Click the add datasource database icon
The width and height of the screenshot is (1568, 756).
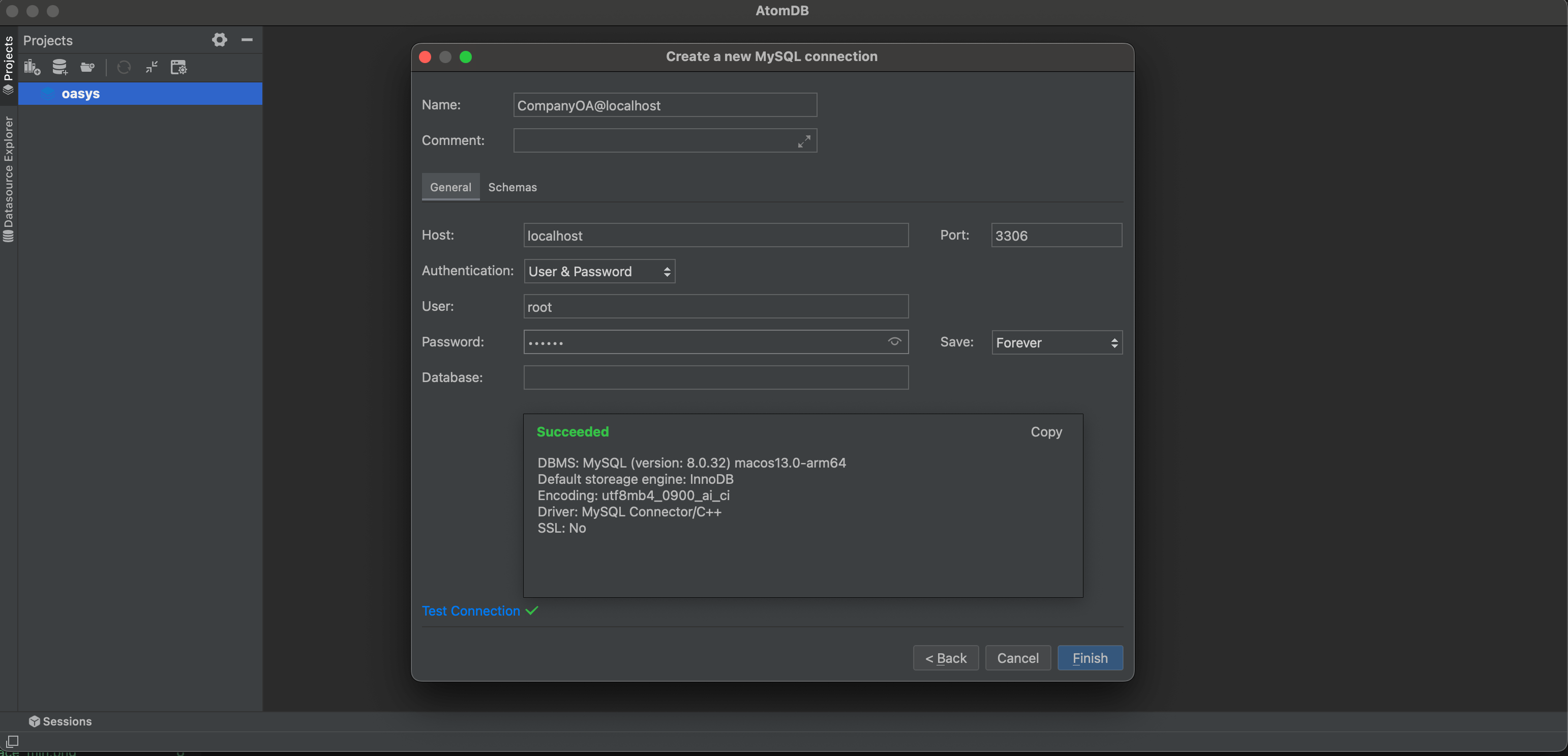click(x=59, y=67)
